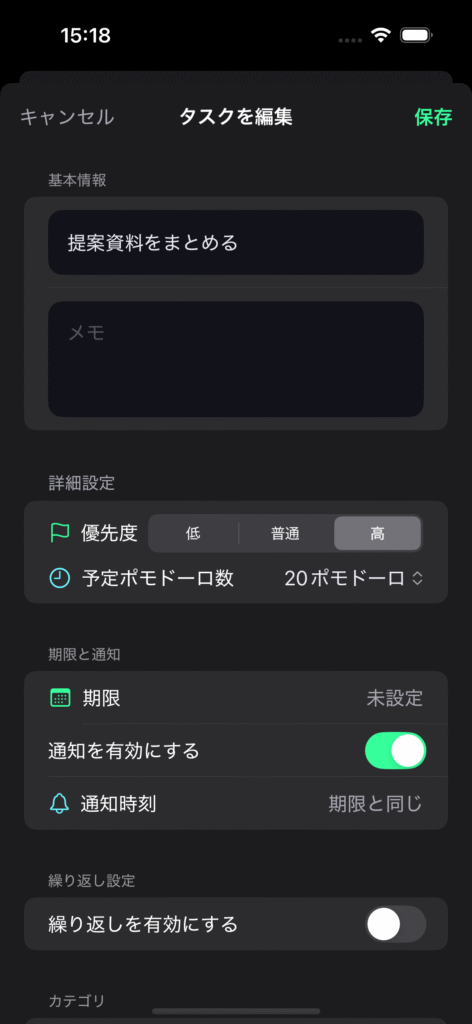This screenshot has height=1024, width=472.
Task: Tap the calendar icon next to 期限
Action: [60, 698]
